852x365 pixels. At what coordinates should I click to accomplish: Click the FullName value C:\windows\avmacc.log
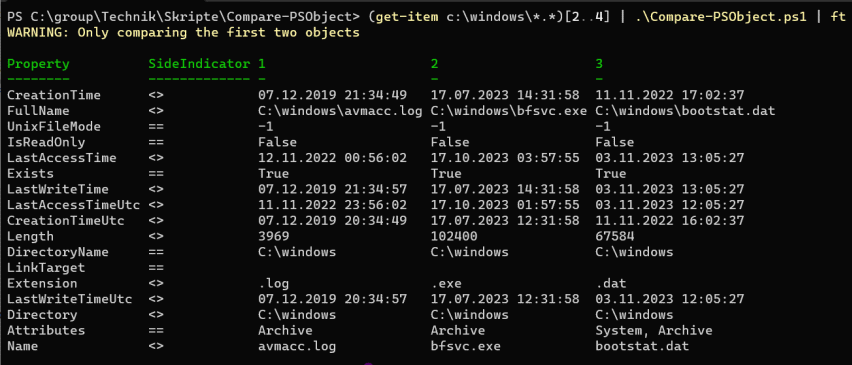[340, 111]
